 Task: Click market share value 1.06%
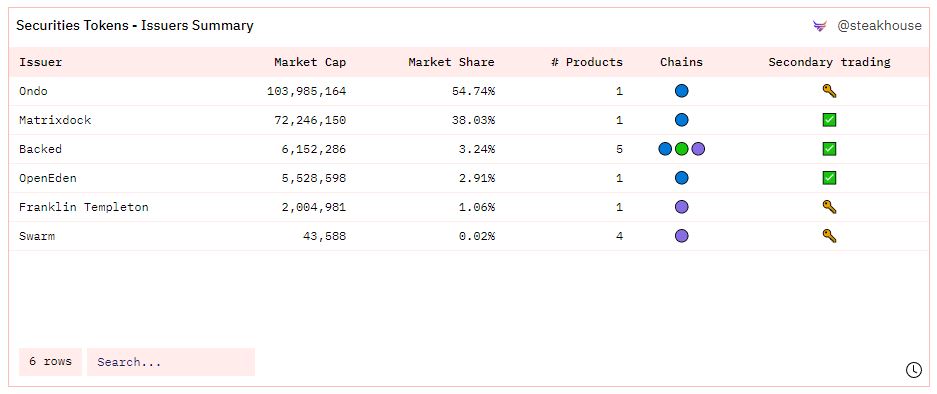477,207
